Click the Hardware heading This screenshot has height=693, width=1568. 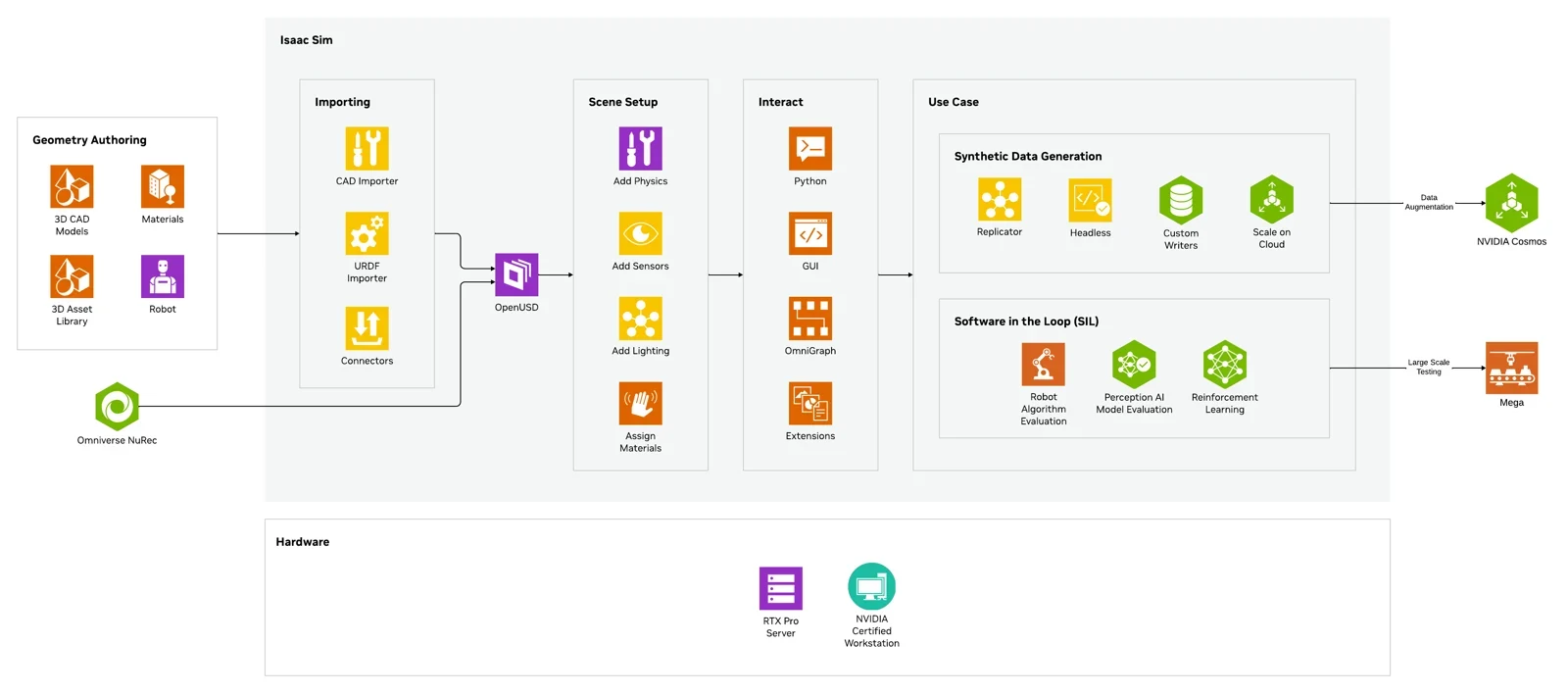click(303, 542)
